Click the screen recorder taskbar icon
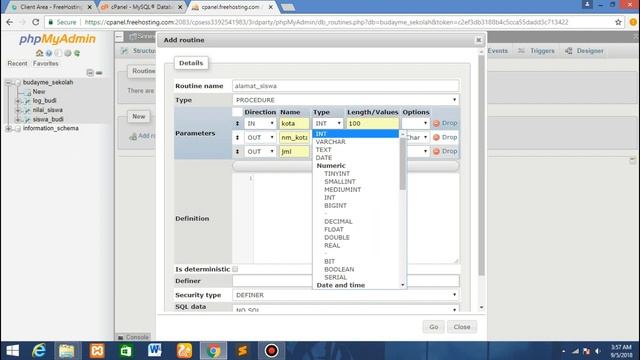This screenshot has height=360, width=640. click(271, 351)
